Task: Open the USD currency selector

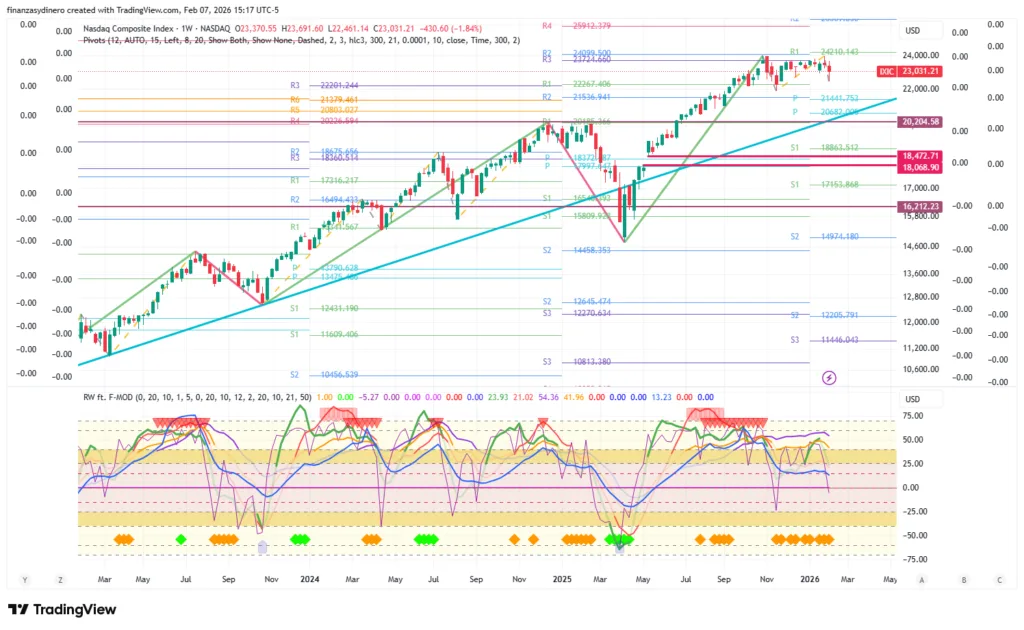Action: (x=913, y=31)
